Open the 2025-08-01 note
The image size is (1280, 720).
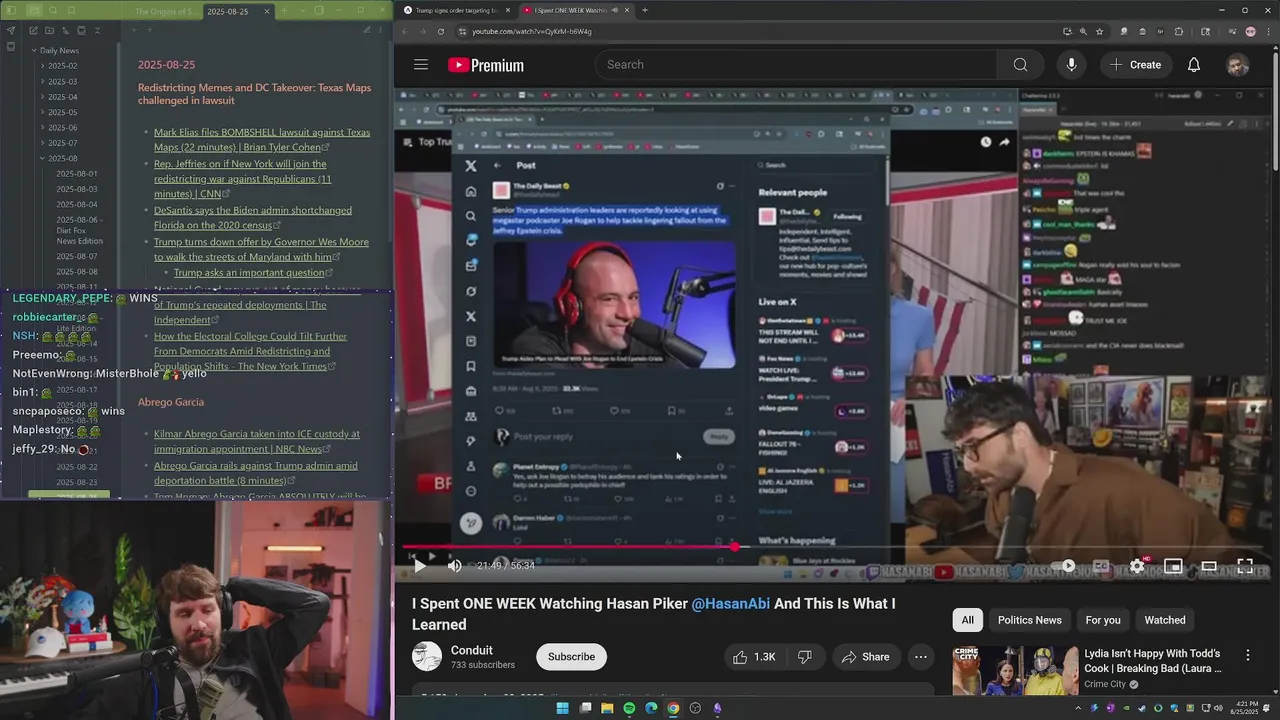click(77, 174)
